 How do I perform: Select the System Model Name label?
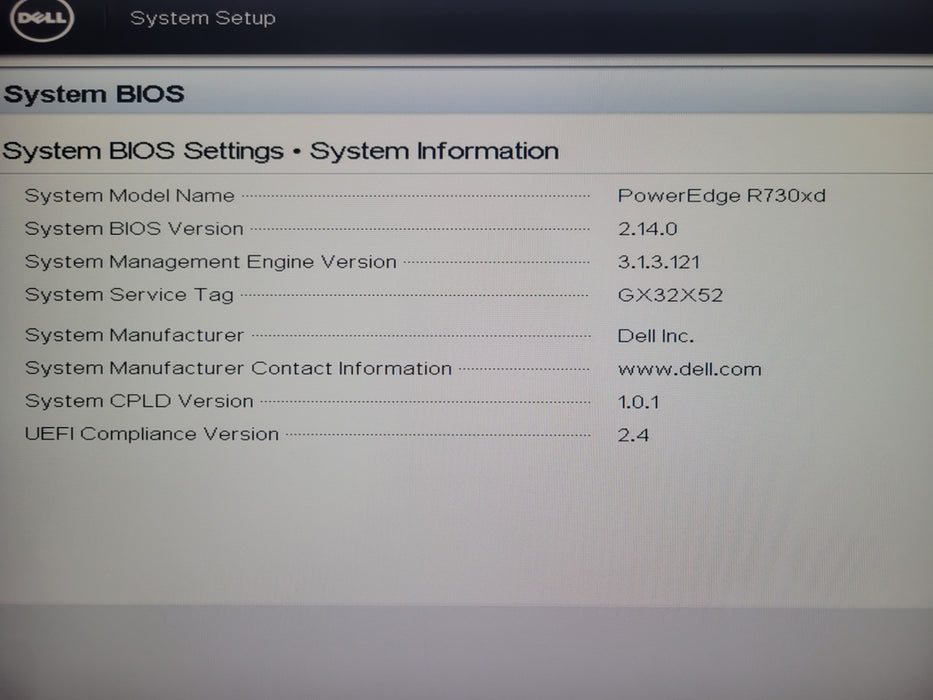coord(130,196)
